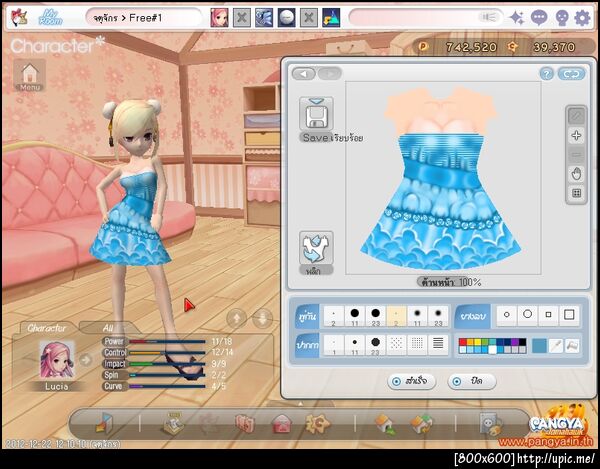Select the hand pan tool

click(576, 174)
